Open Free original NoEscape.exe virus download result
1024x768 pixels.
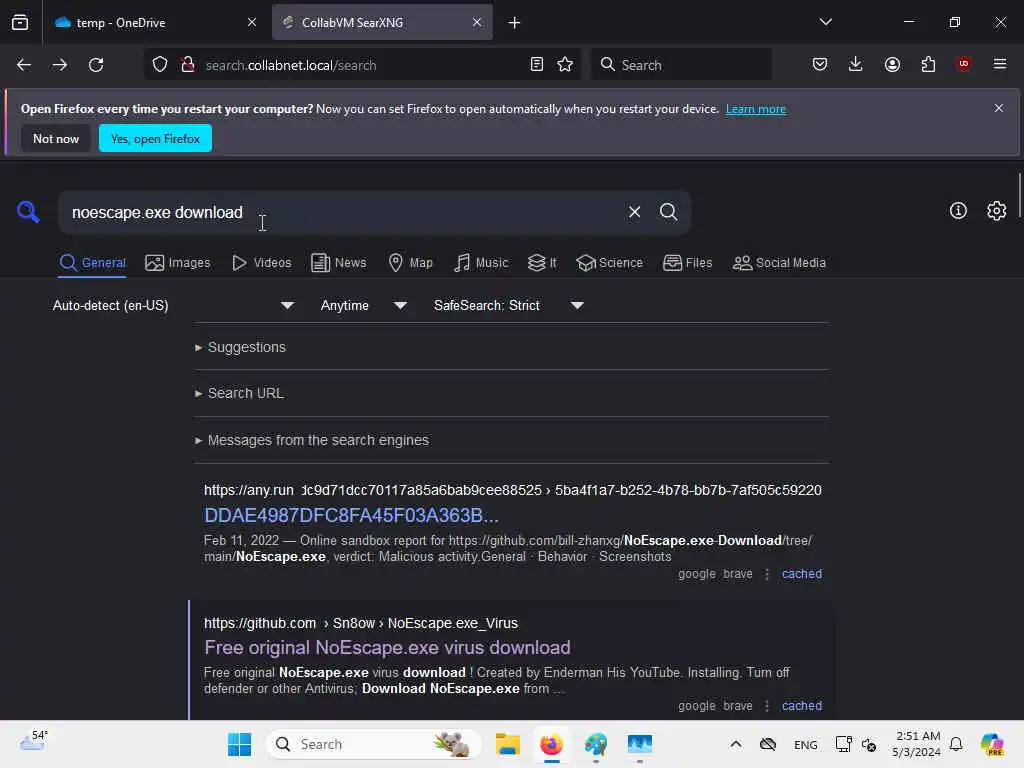tap(387, 647)
